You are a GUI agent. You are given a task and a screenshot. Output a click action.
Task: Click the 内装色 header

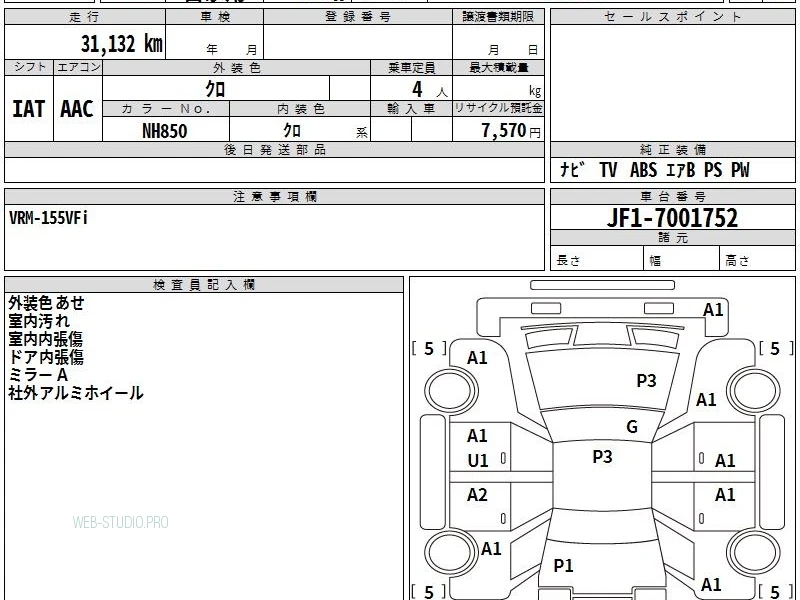click(301, 109)
